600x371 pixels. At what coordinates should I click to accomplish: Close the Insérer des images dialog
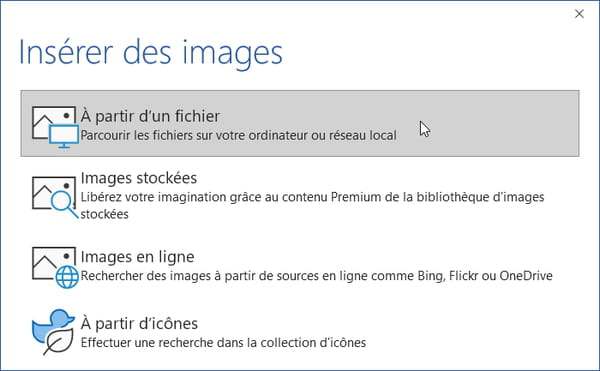(x=579, y=14)
